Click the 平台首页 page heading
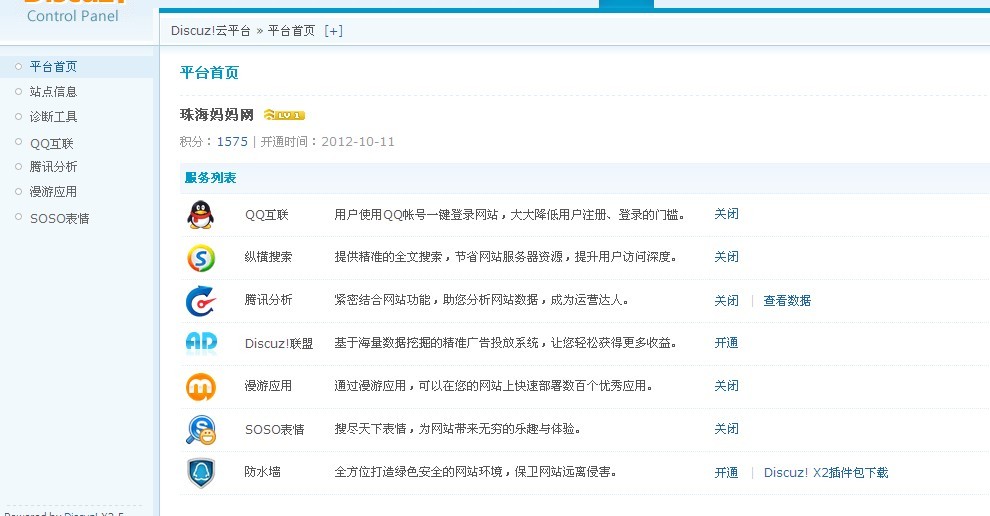Screen dimensions: 990x516 coord(210,73)
